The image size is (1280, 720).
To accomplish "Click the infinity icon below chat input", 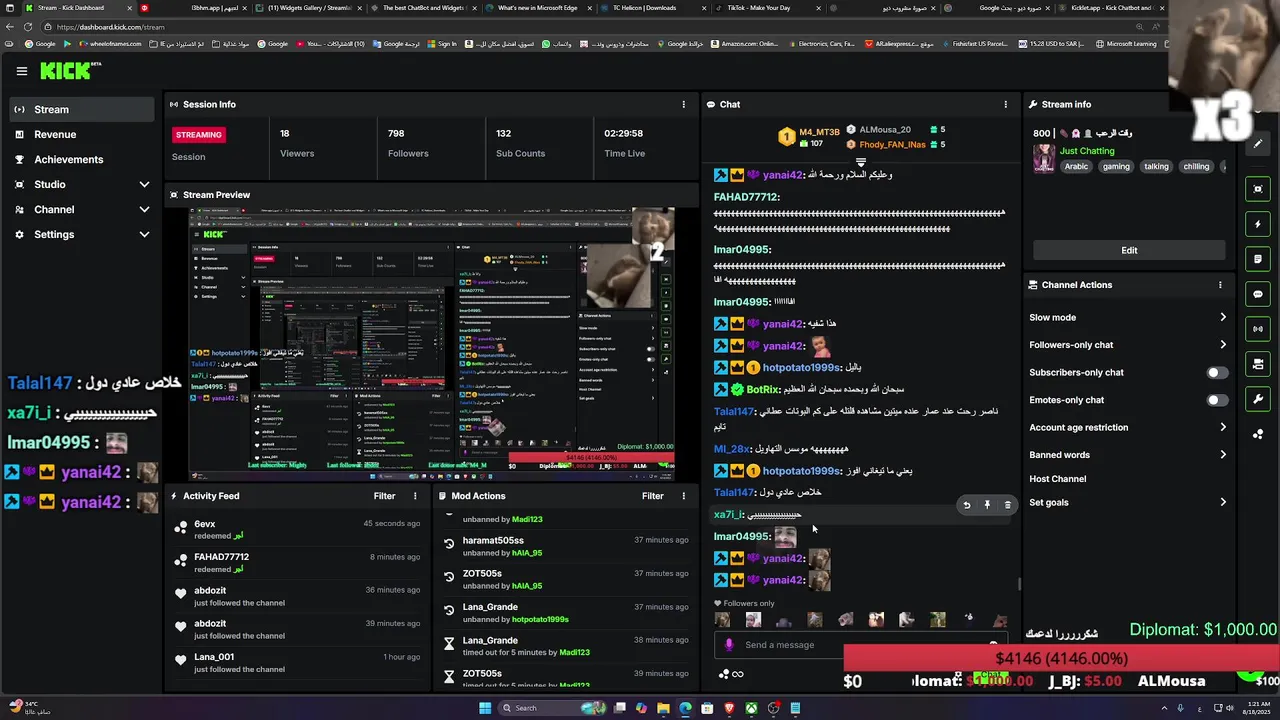I will tap(738, 674).
